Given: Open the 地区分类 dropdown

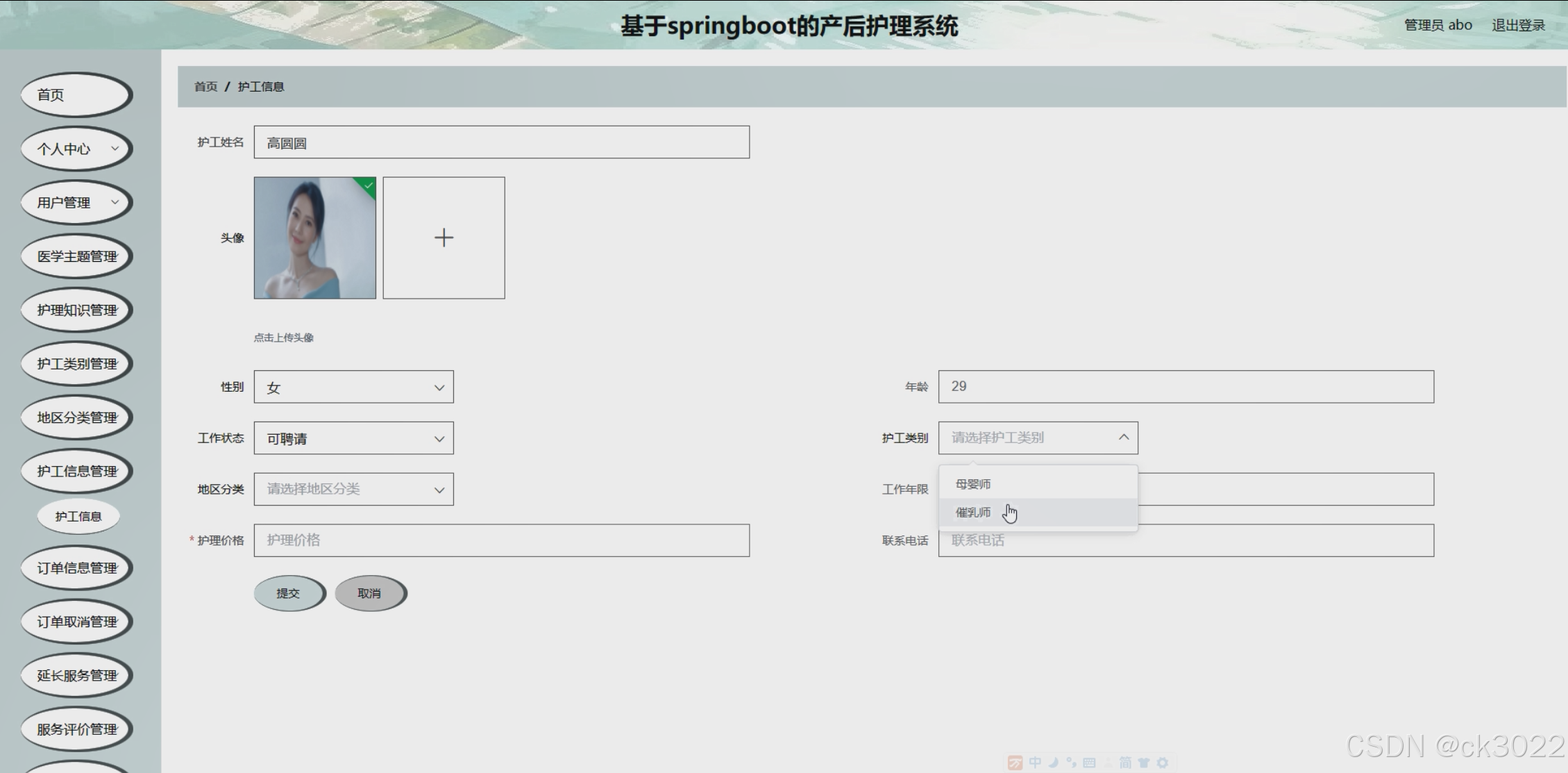Looking at the screenshot, I should click(353, 489).
